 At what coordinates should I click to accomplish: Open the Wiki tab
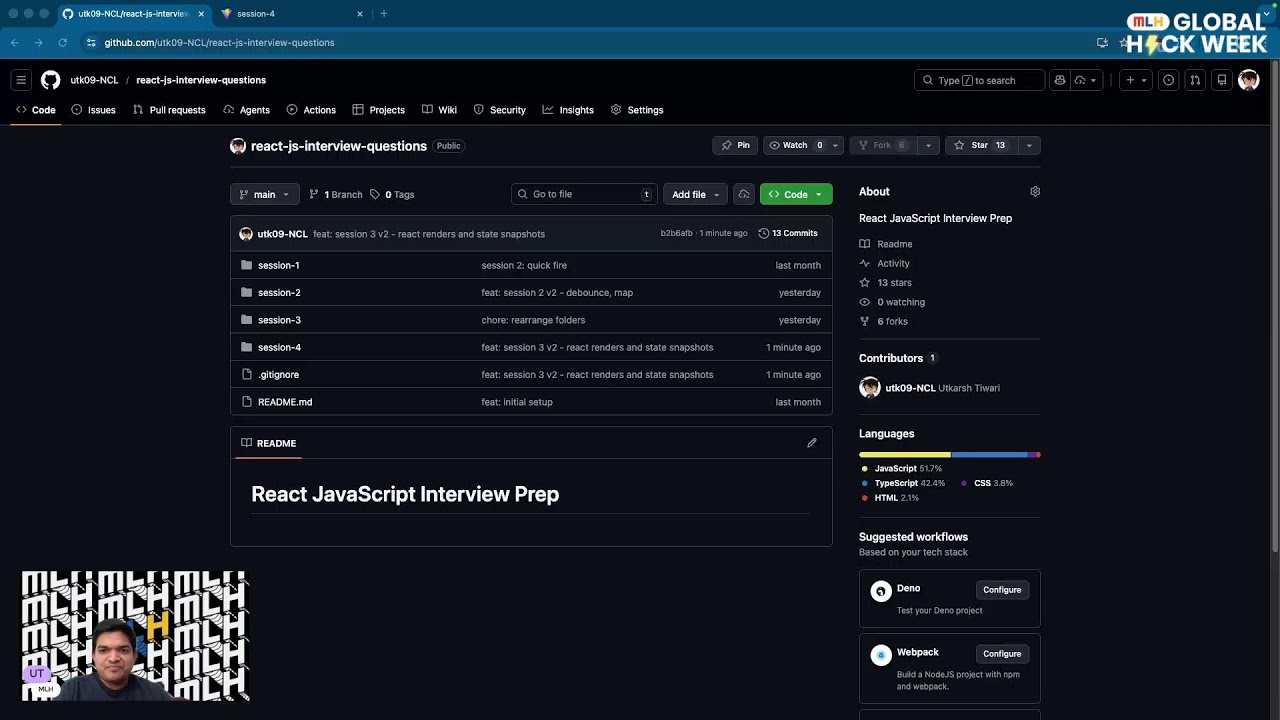tap(439, 110)
